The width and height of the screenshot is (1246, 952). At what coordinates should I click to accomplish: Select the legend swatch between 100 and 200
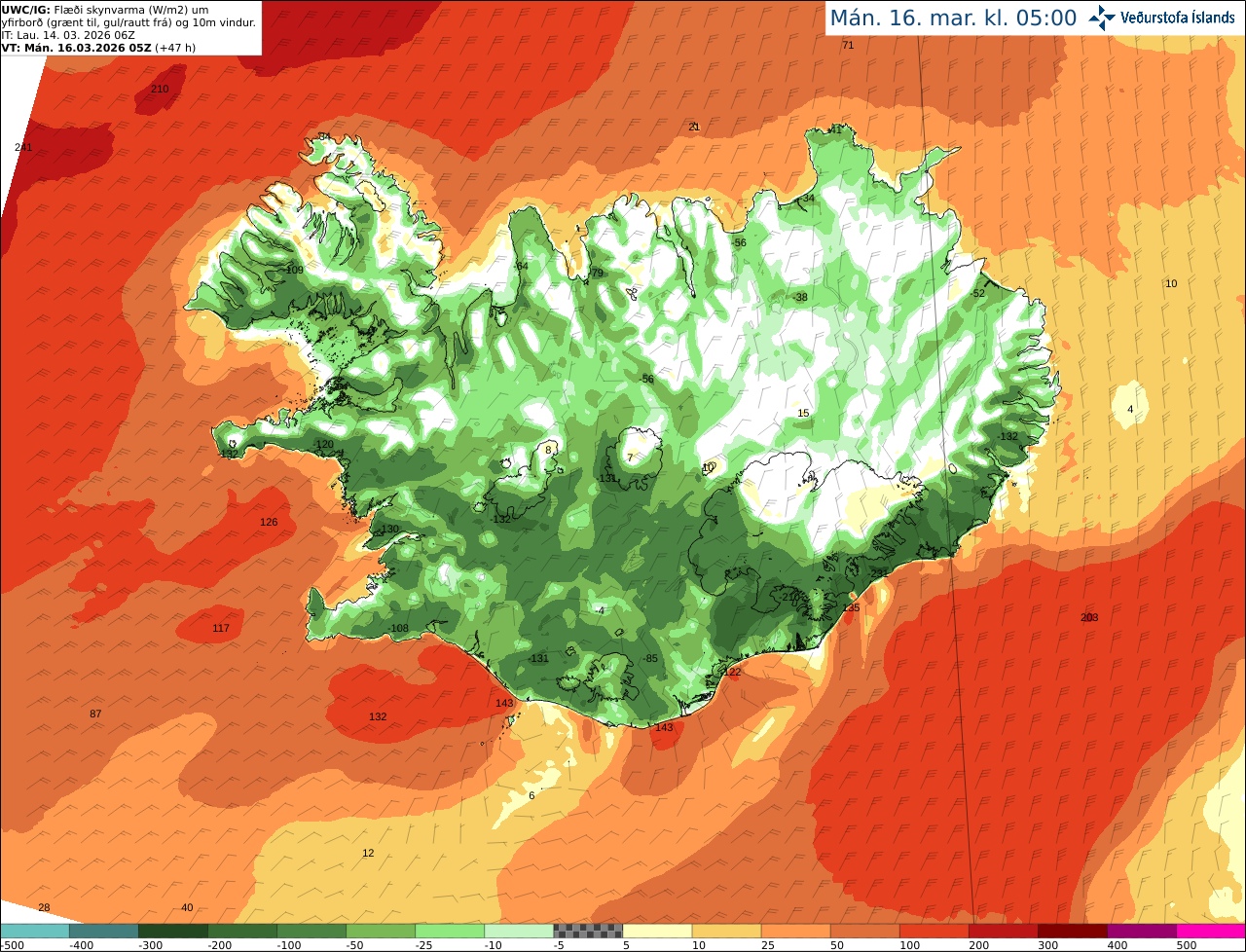point(933,931)
